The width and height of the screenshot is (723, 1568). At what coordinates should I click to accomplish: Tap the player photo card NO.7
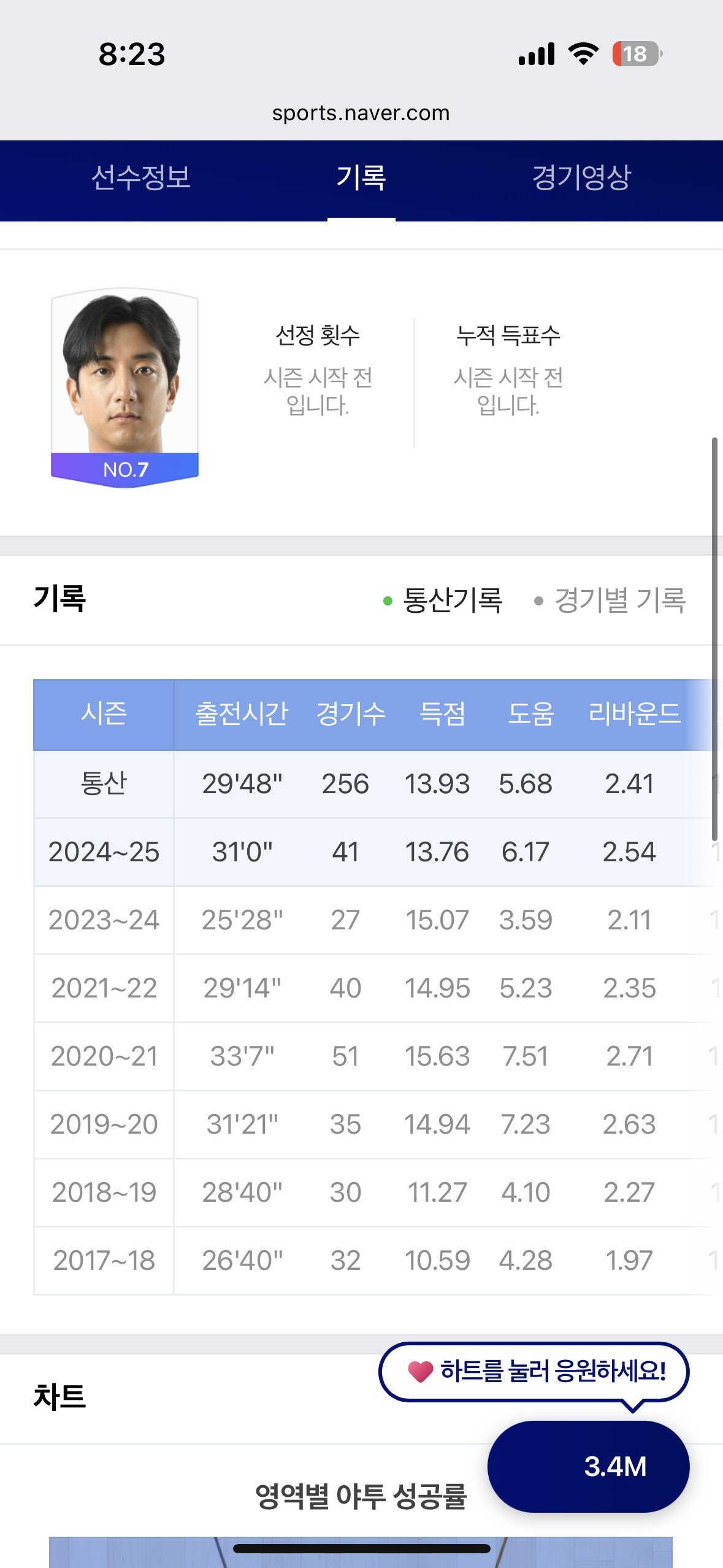pos(124,388)
